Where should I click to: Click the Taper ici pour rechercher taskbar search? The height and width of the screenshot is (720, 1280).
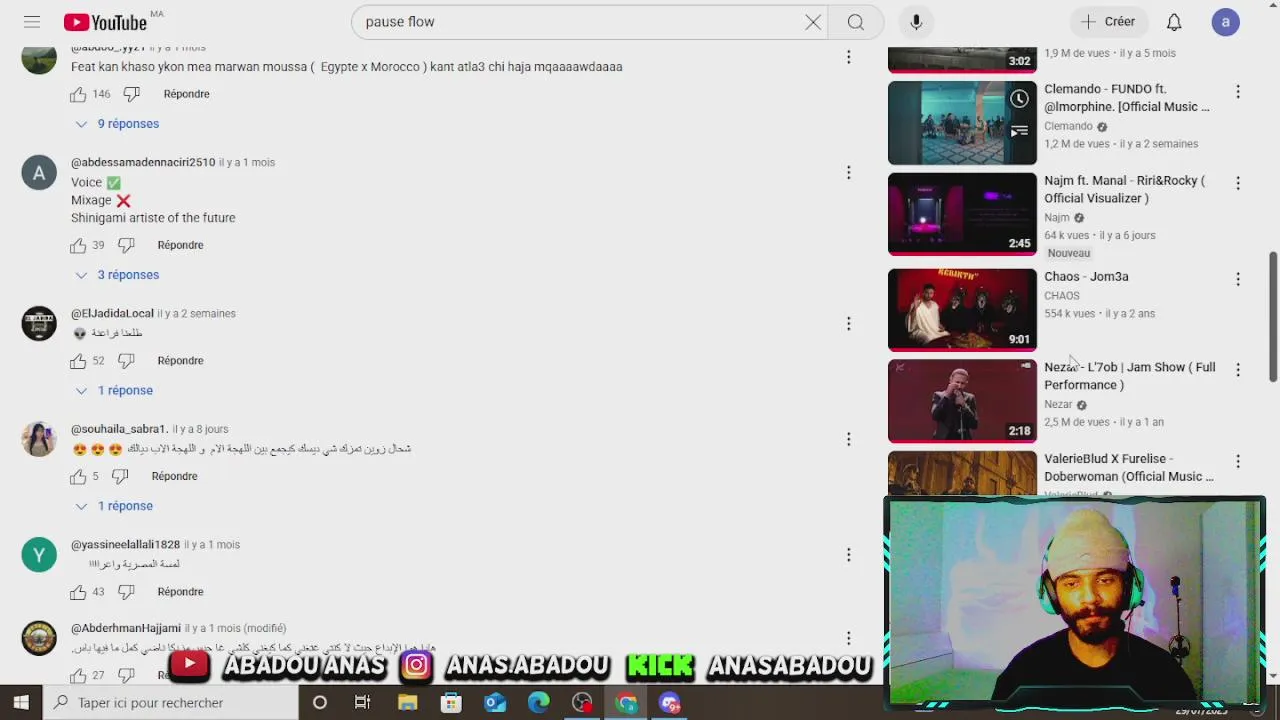(x=171, y=703)
